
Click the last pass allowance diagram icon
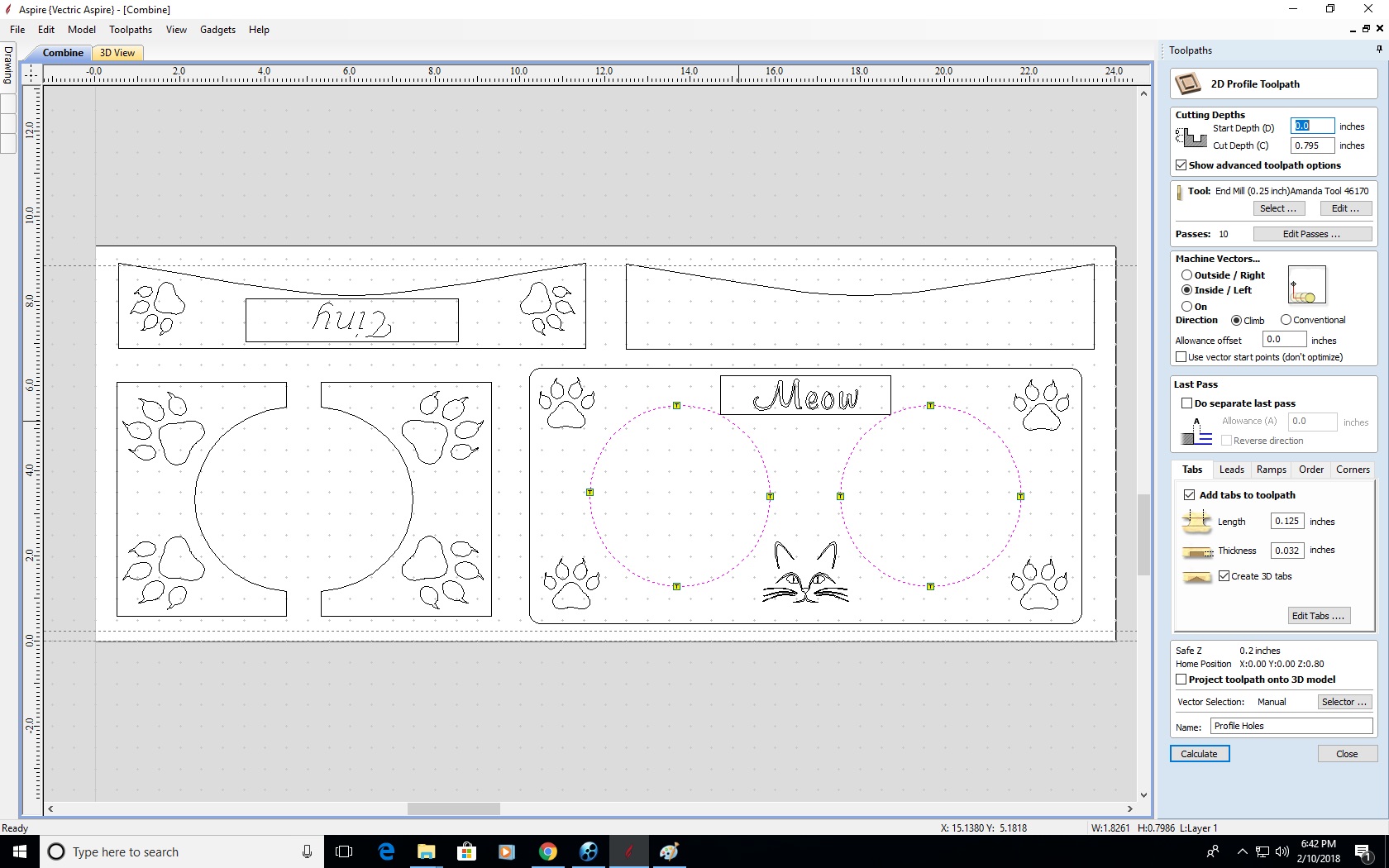(x=1196, y=432)
